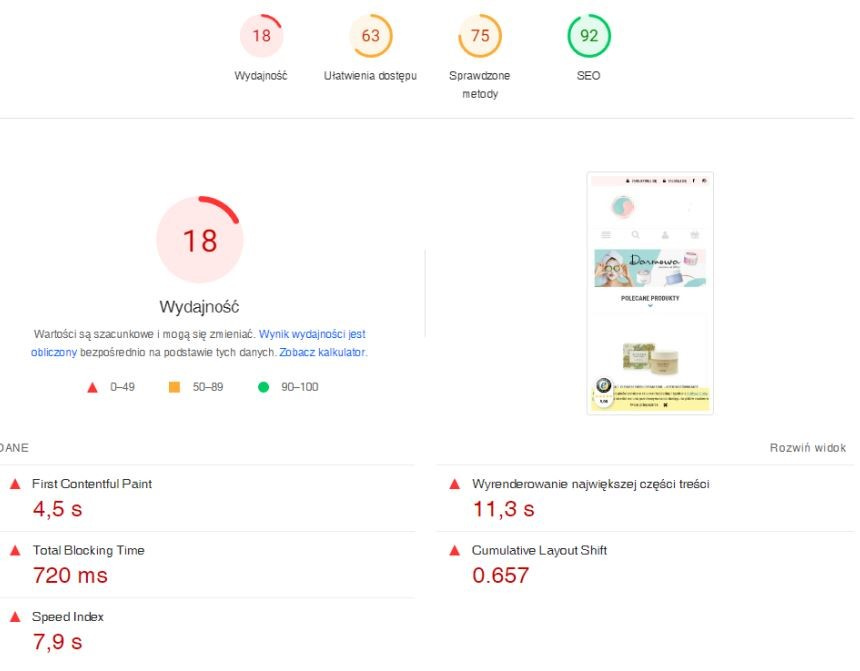
Task: Click the First Contentful Paint value 4,5 s
Action: tap(56, 508)
